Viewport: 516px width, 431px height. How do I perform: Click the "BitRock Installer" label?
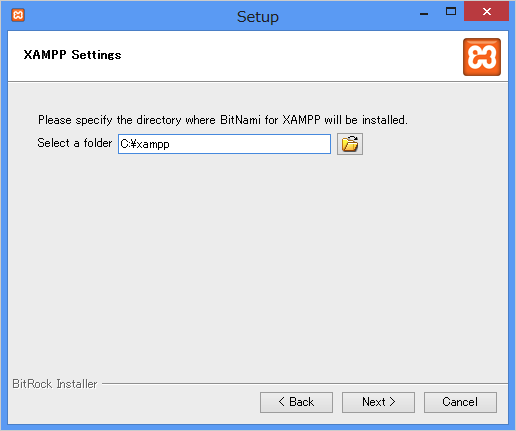pyautogui.click(x=55, y=384)
